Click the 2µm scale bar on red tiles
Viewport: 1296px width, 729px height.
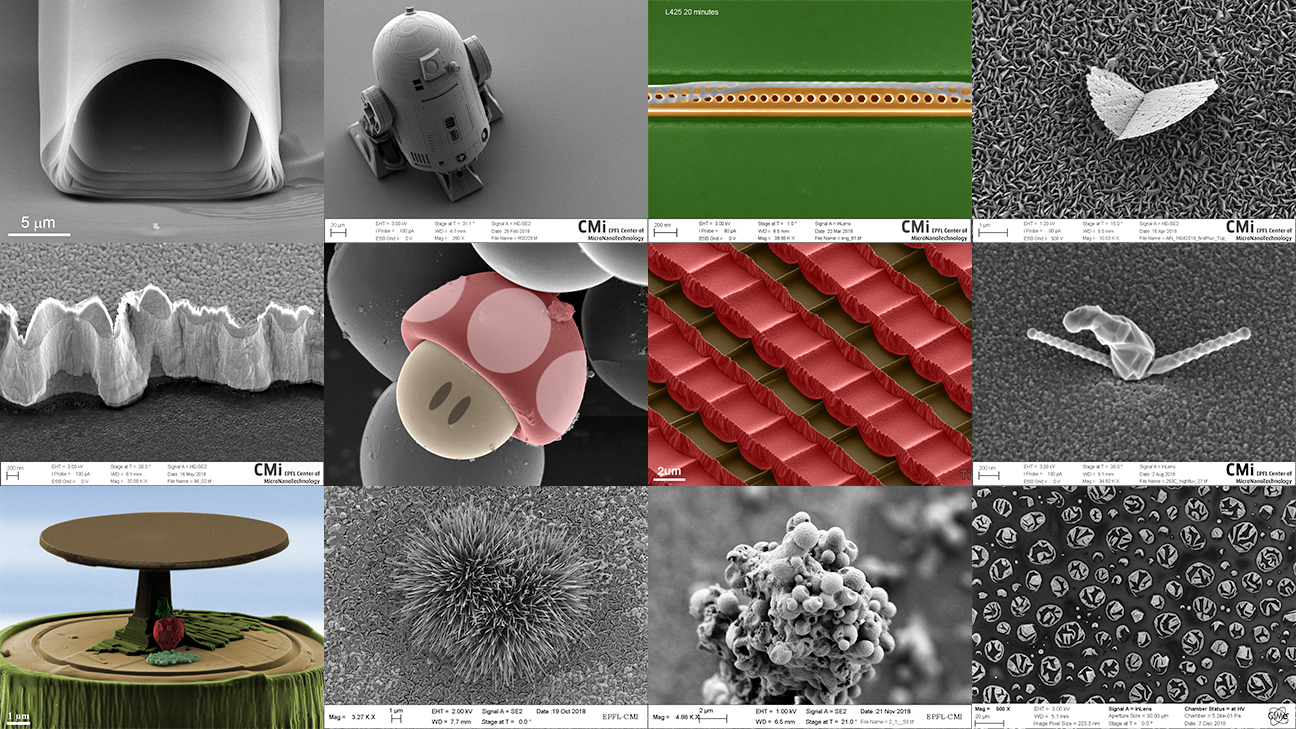(x=668, y=471)
